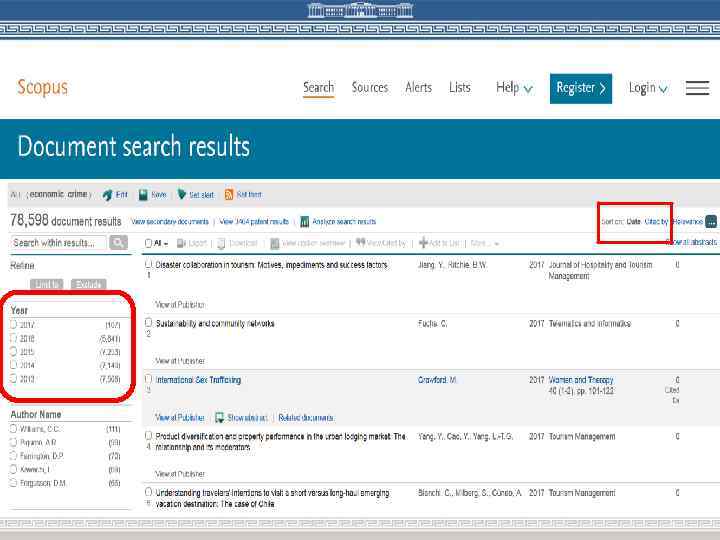Screen dimensions: 720x540
Task: Check the 2014 year filter
Action: pos(13,365)
